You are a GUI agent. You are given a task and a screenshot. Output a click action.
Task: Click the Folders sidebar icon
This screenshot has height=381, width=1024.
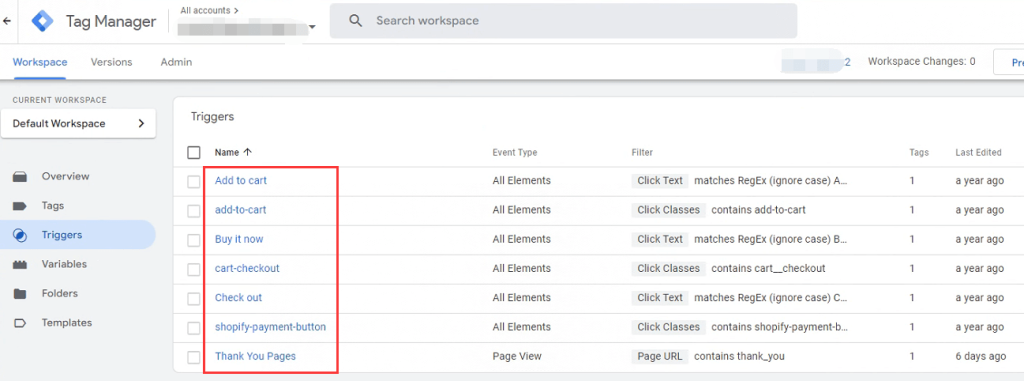[x=20, y=293]
